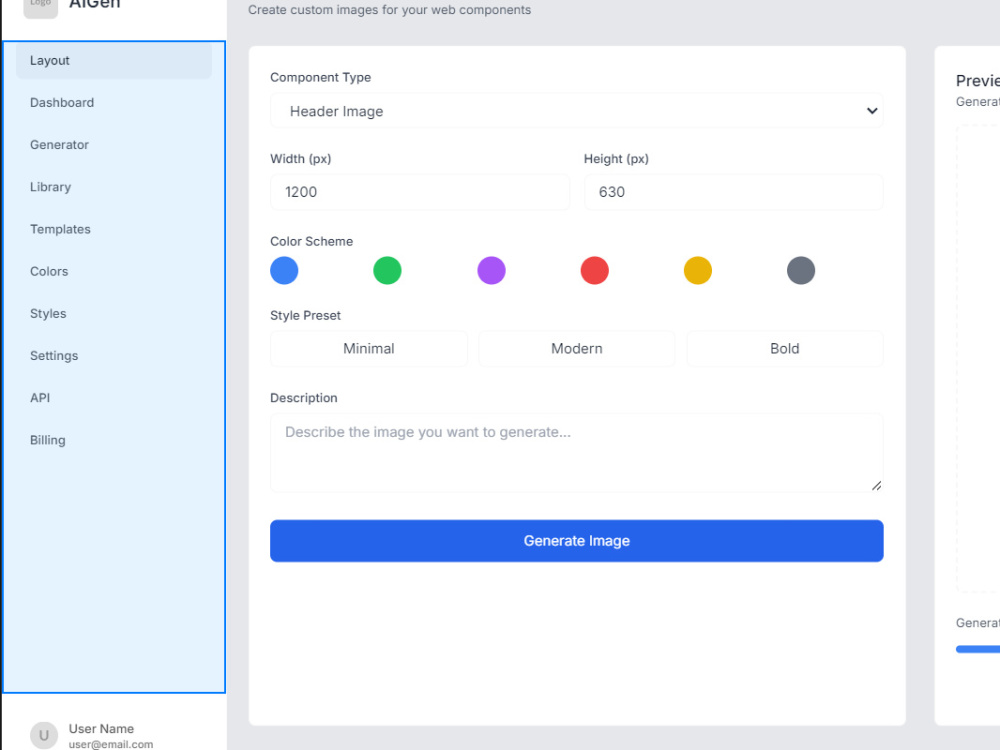The image size is (1000, 750).
Task: Choose the Bold style preset
Action: pos(784,349)
